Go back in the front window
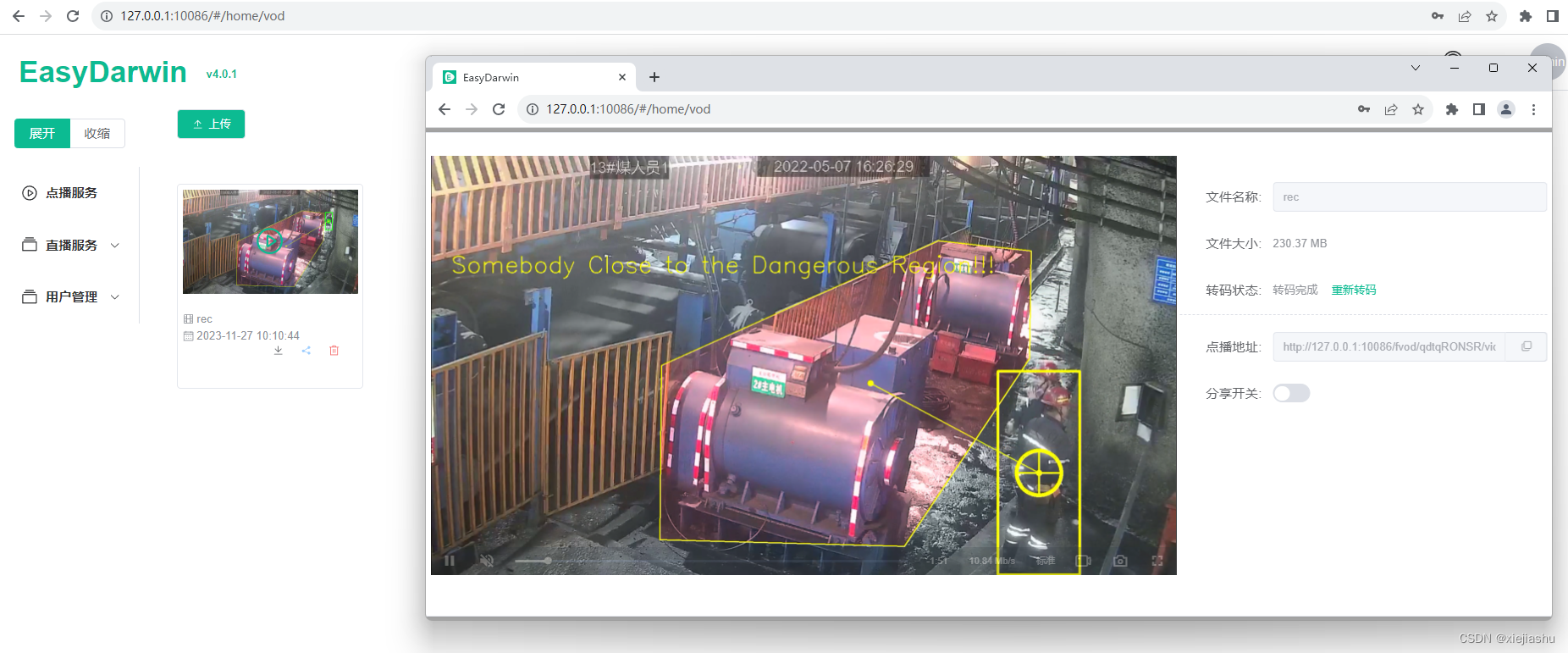The width and height of the screenshot is (1568, 653). (444, 109)
